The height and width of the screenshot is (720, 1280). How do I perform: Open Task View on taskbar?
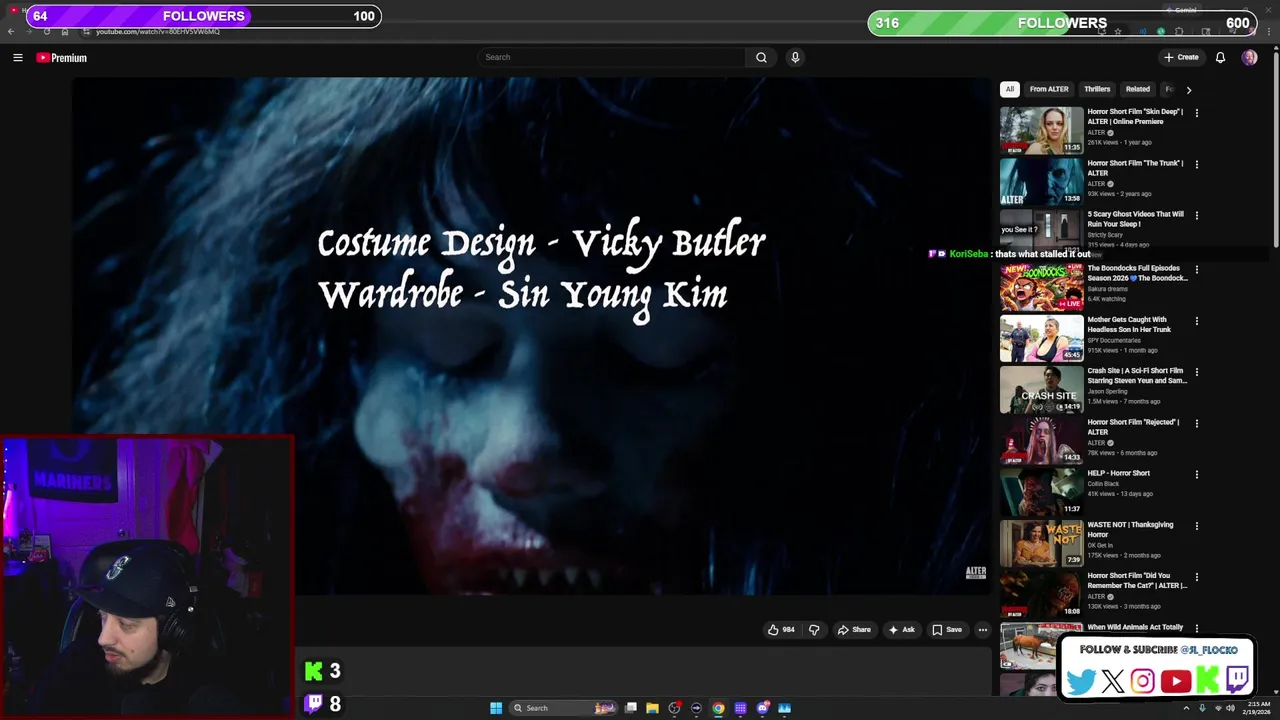[631, 708]
